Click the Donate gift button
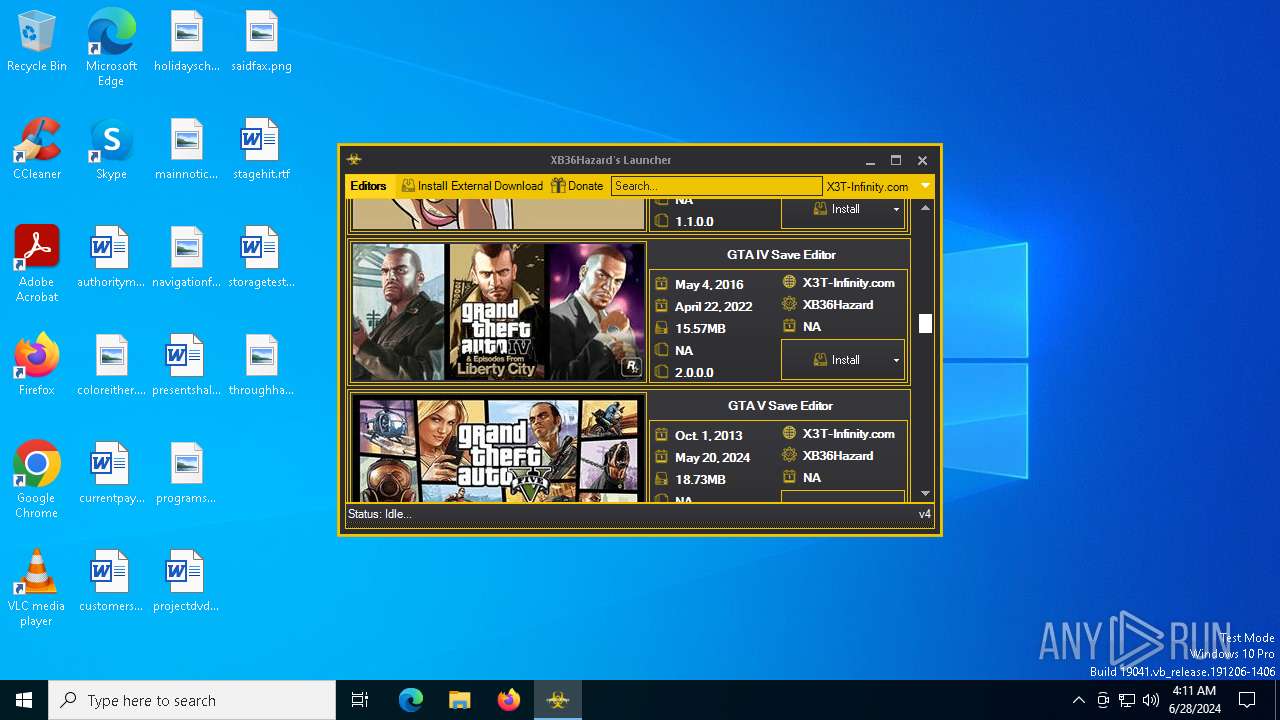Image resolution: width=1280 pixels, height=720 pixels. point(577,186)
